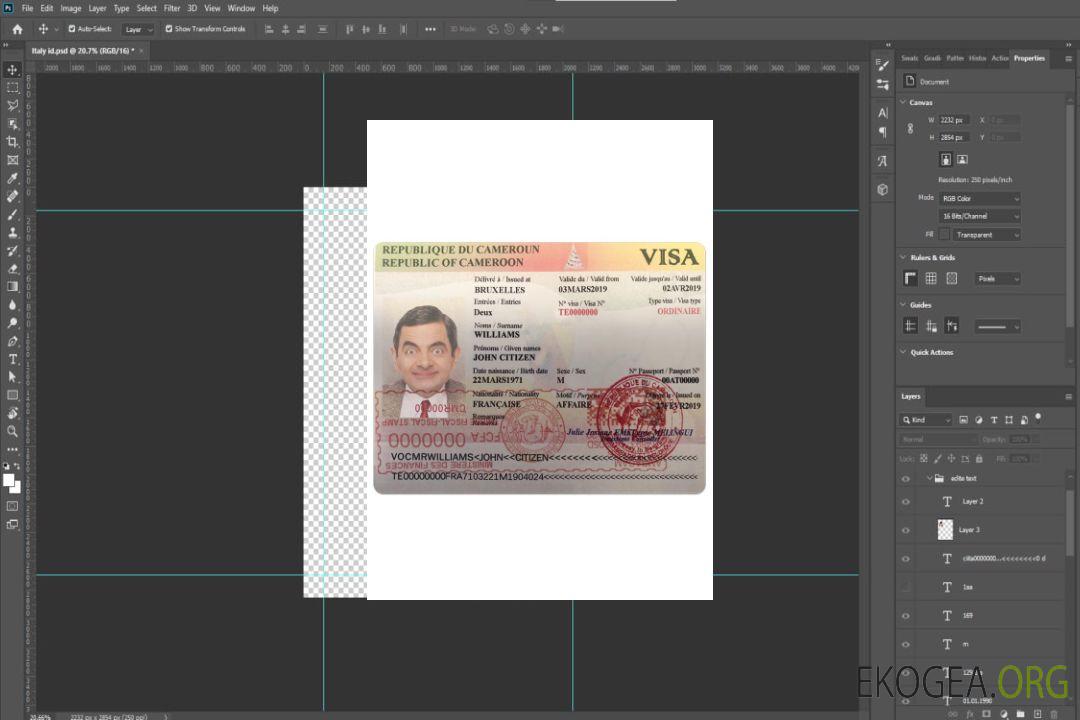Set canvas to portrait orientation
Image resolution: width=1080 pixels, height=720 pixels.
coord(946,160)
